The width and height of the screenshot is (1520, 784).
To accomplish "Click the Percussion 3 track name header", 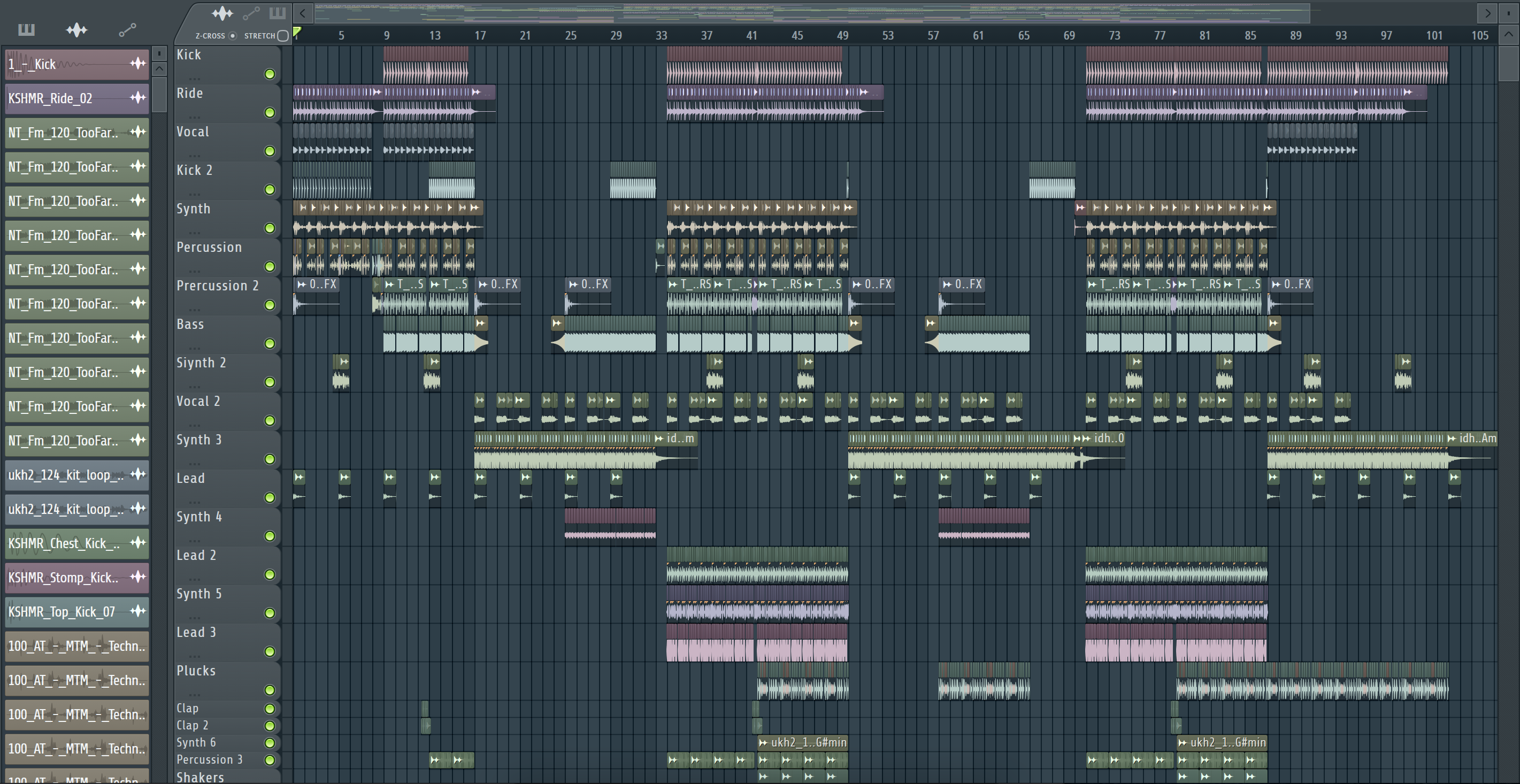I will point(227,760).
